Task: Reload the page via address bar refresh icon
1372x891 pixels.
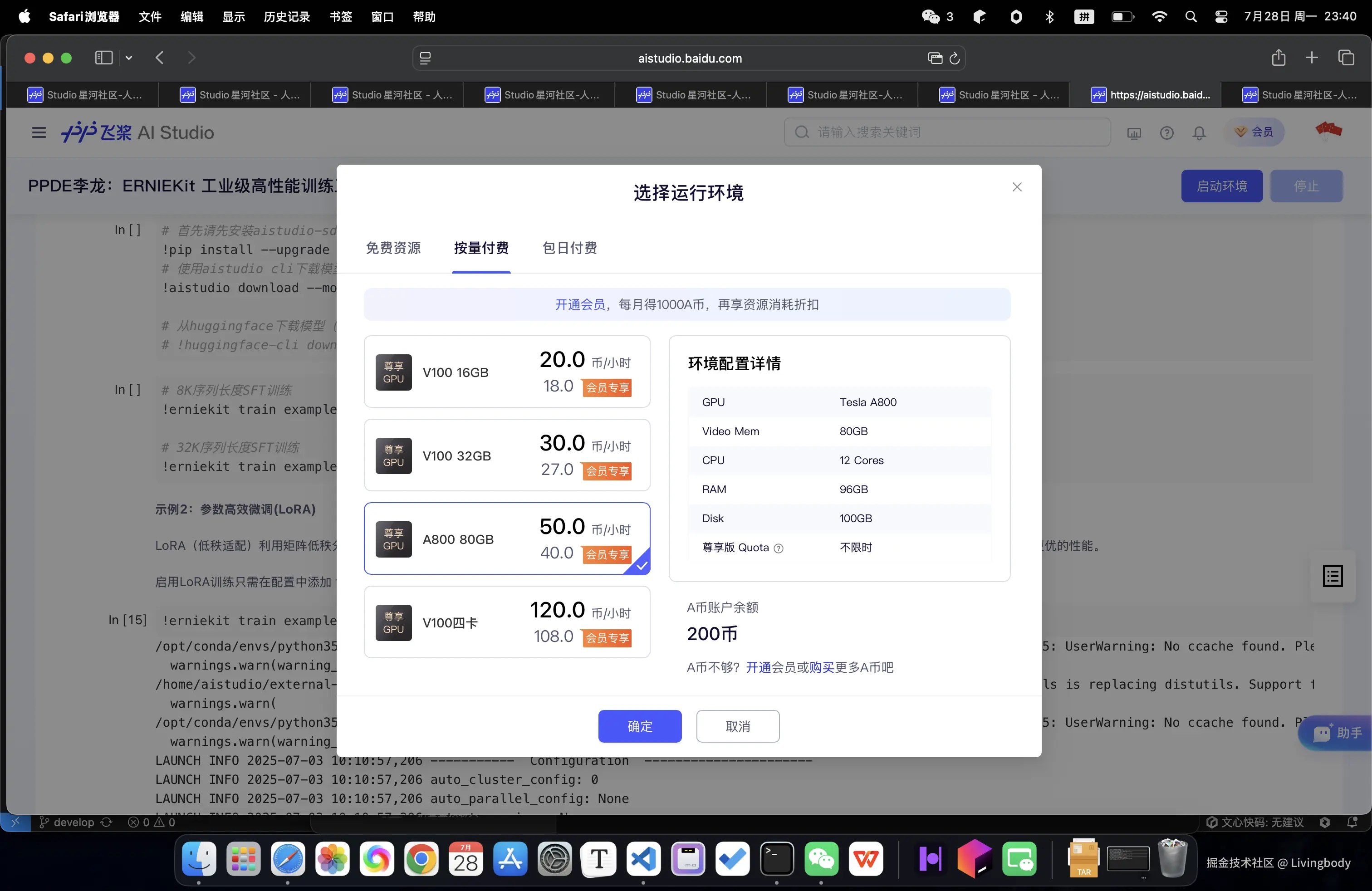Action: tap(955, 58)
